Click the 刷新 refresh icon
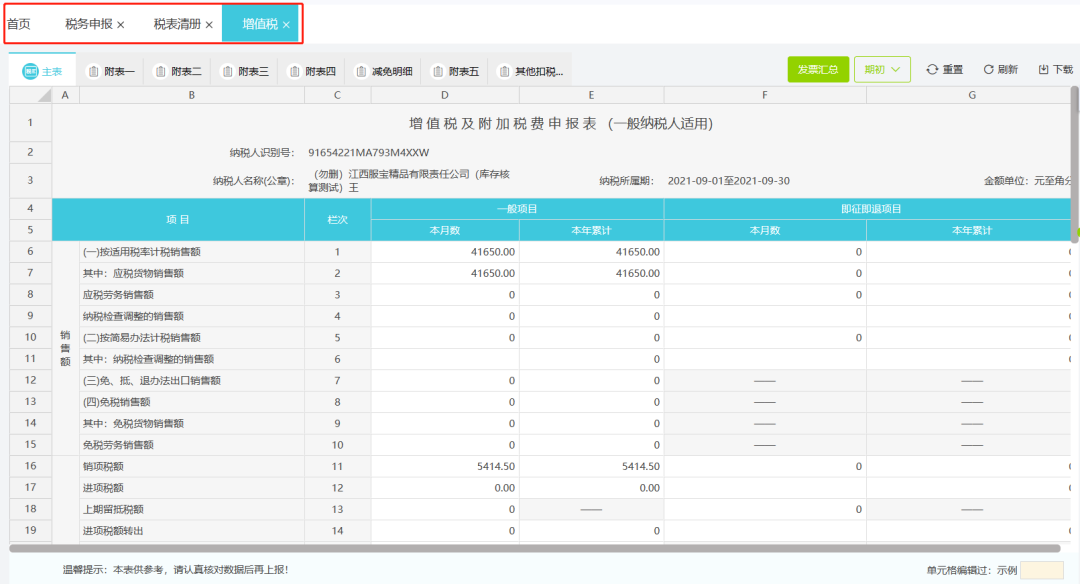This screenshot has height=584, width=1080. point(988,70)
